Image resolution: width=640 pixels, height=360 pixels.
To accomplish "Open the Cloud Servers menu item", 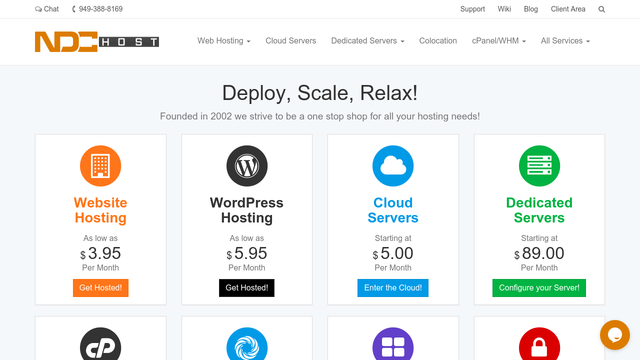I will pos(291,41).
